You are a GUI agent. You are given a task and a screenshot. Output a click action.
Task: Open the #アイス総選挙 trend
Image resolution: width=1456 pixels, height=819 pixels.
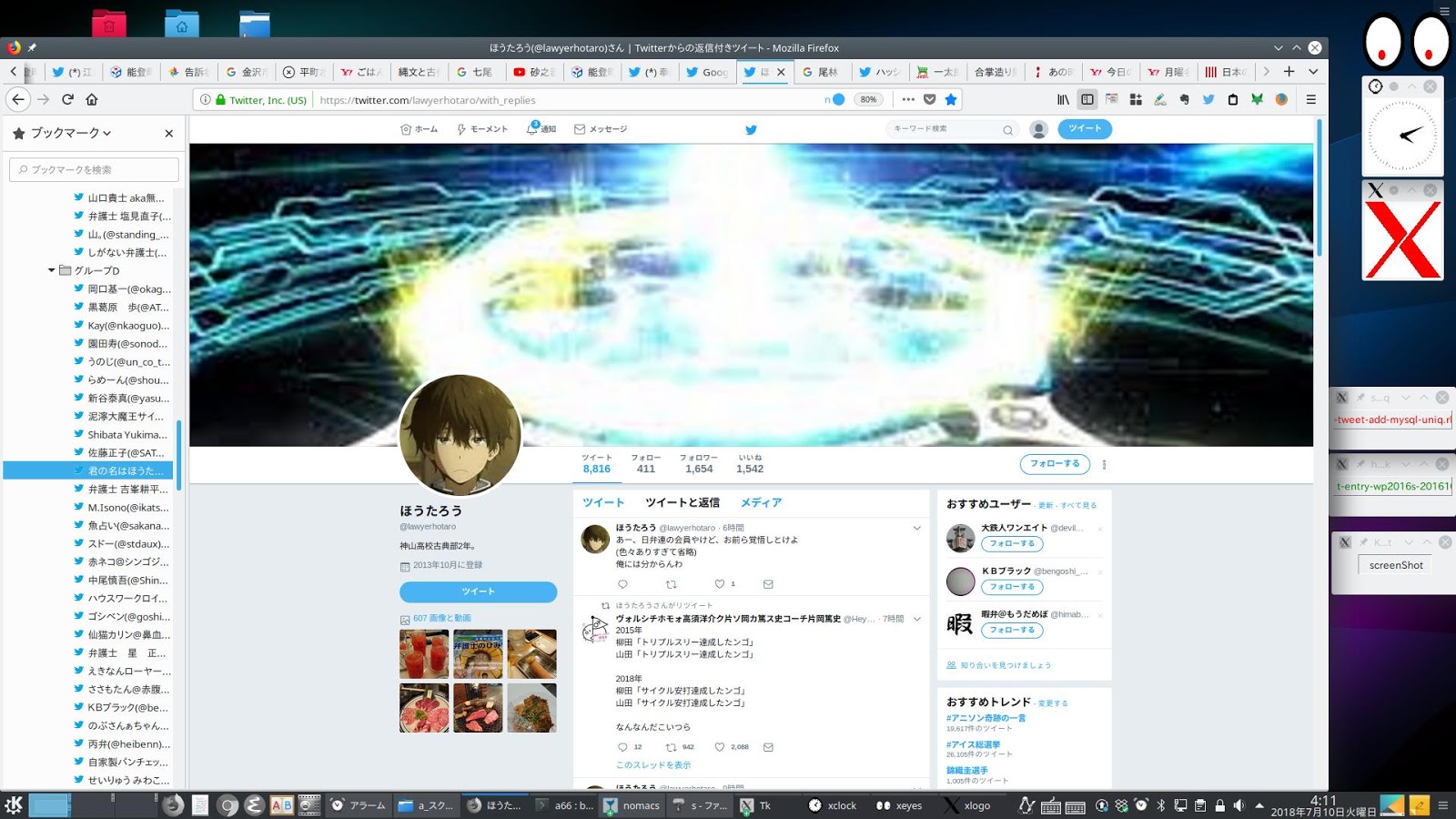pyautogui.click(x=973, y=744)
